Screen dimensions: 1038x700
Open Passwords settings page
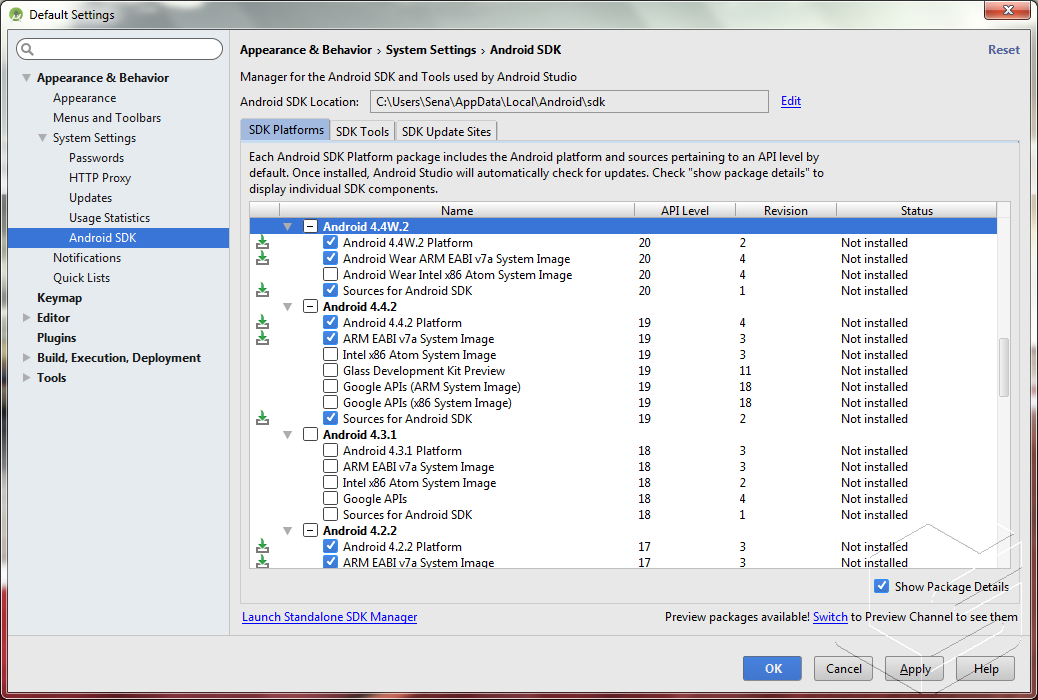point(97,158)
